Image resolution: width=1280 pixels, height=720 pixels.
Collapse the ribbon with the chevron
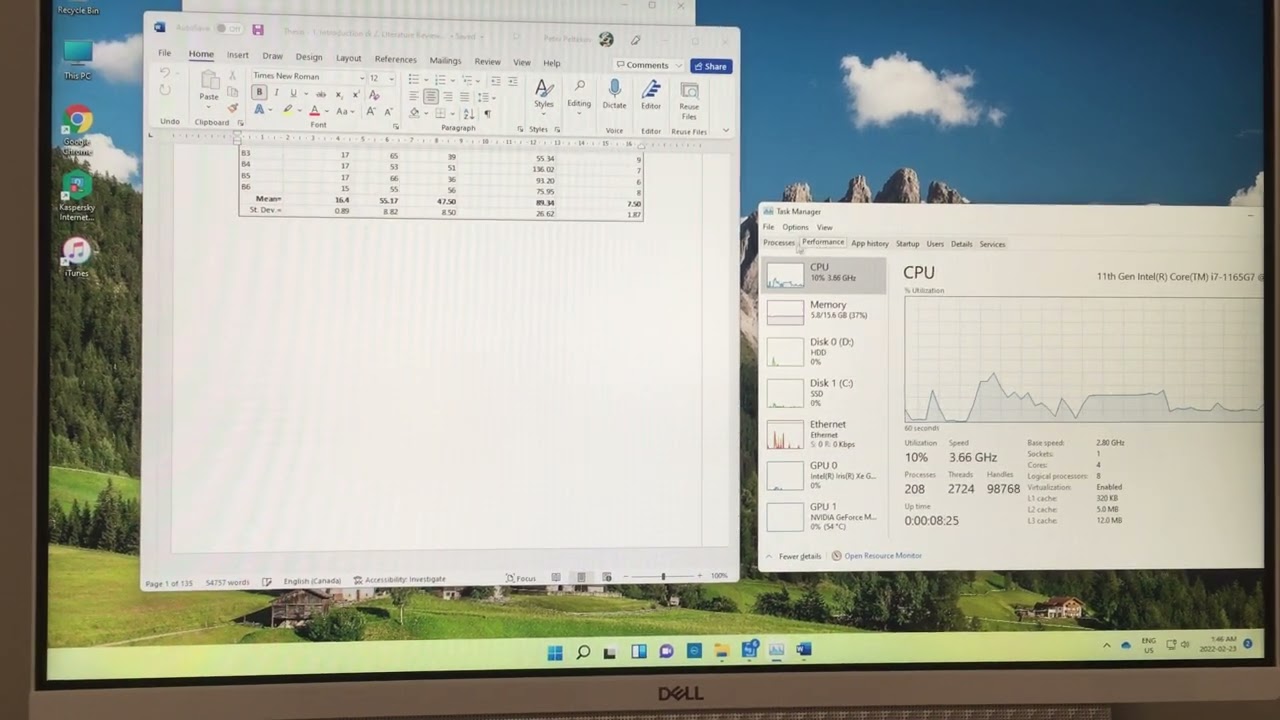(x=725, y=131)
